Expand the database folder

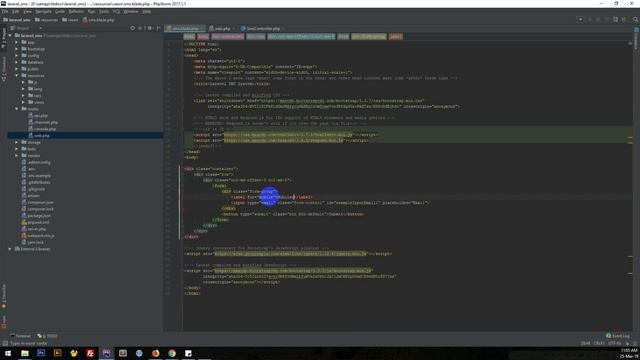pos(17,62)
